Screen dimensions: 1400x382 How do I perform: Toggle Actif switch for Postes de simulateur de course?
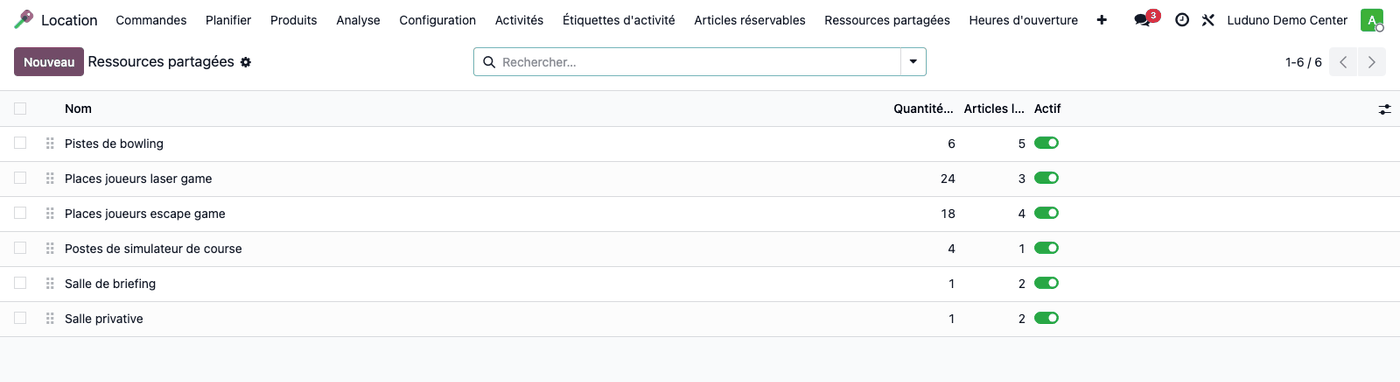coord(1046,248)
